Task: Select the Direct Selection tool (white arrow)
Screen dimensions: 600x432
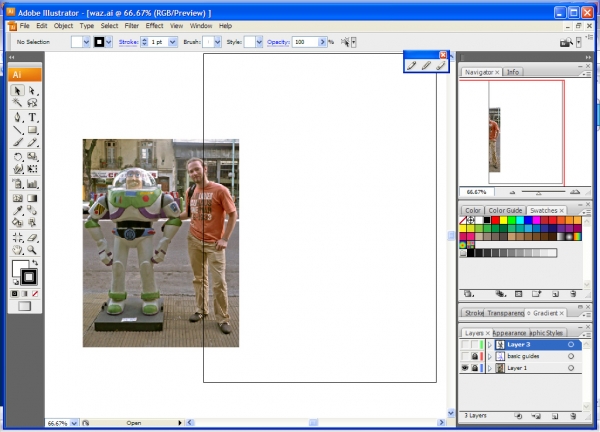Action: (x=32, y=90)
